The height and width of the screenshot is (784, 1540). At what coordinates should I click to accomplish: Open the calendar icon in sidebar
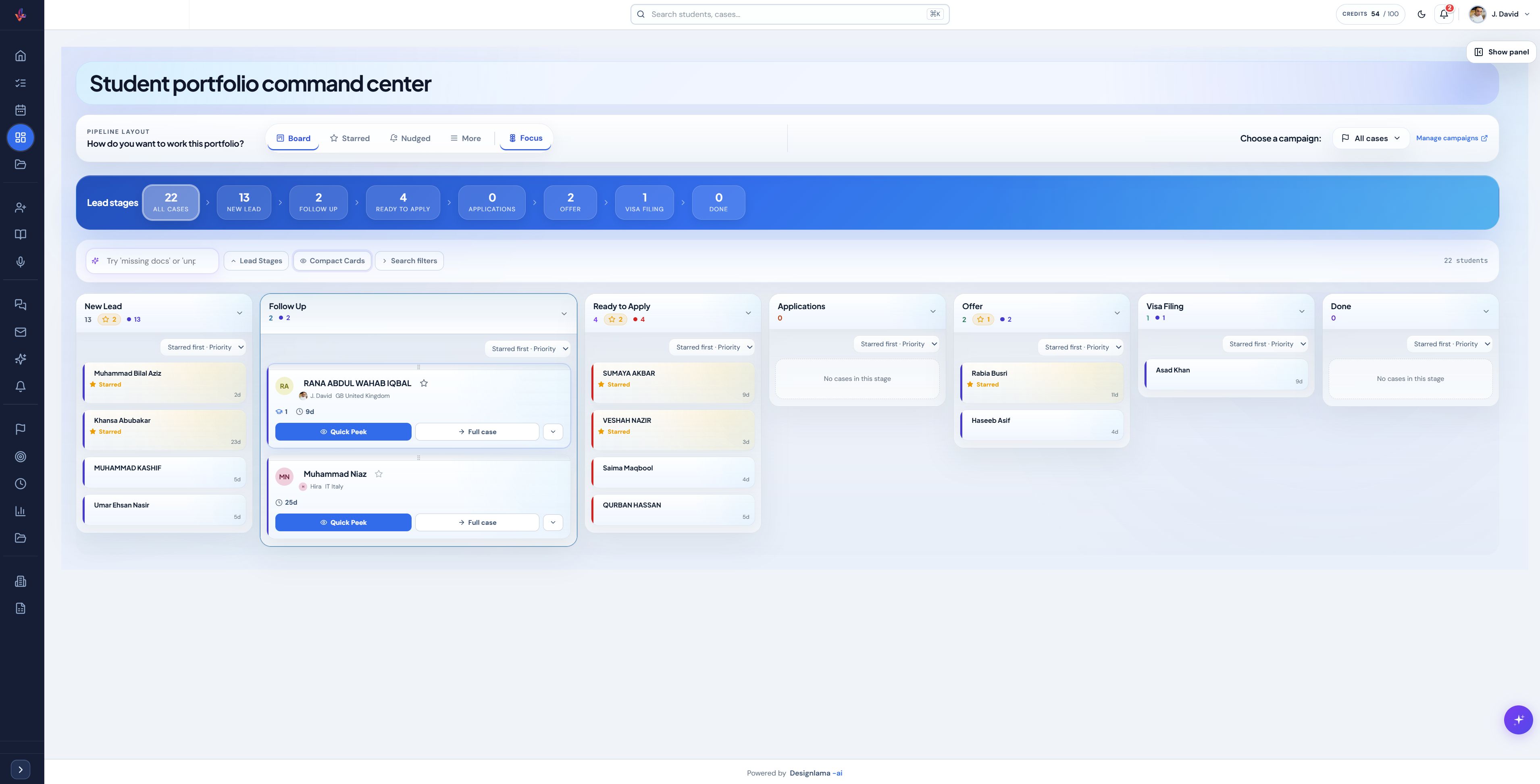[x=20, y=110]
